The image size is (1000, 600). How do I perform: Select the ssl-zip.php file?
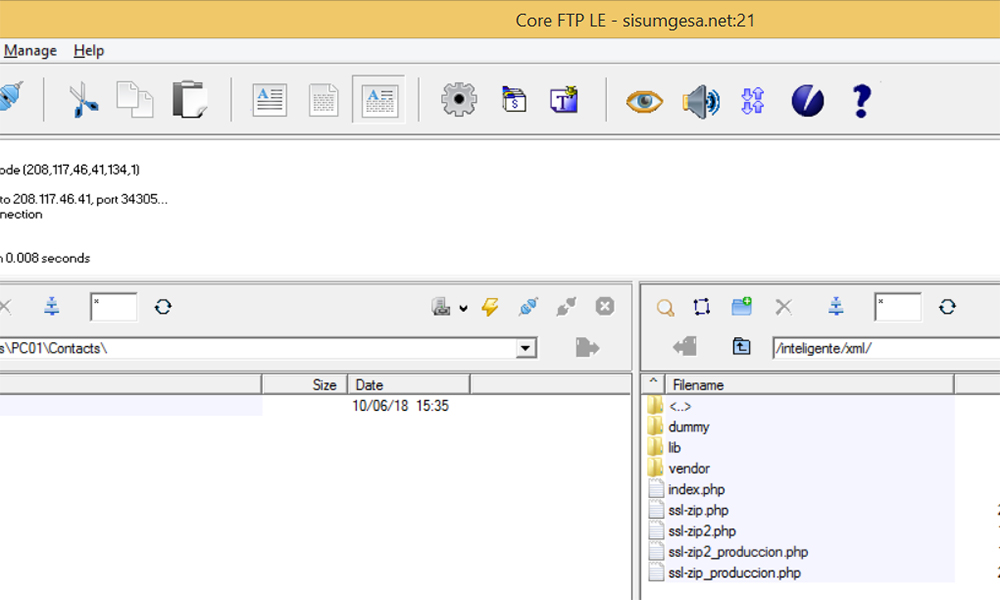[698, 511]
